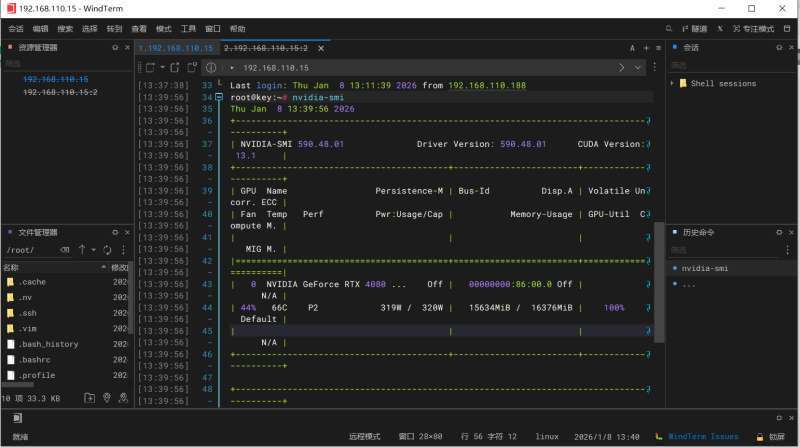Clear the /root/ path field
The image size is (800, 447).
pyautogui.click(x=63, y=250)
